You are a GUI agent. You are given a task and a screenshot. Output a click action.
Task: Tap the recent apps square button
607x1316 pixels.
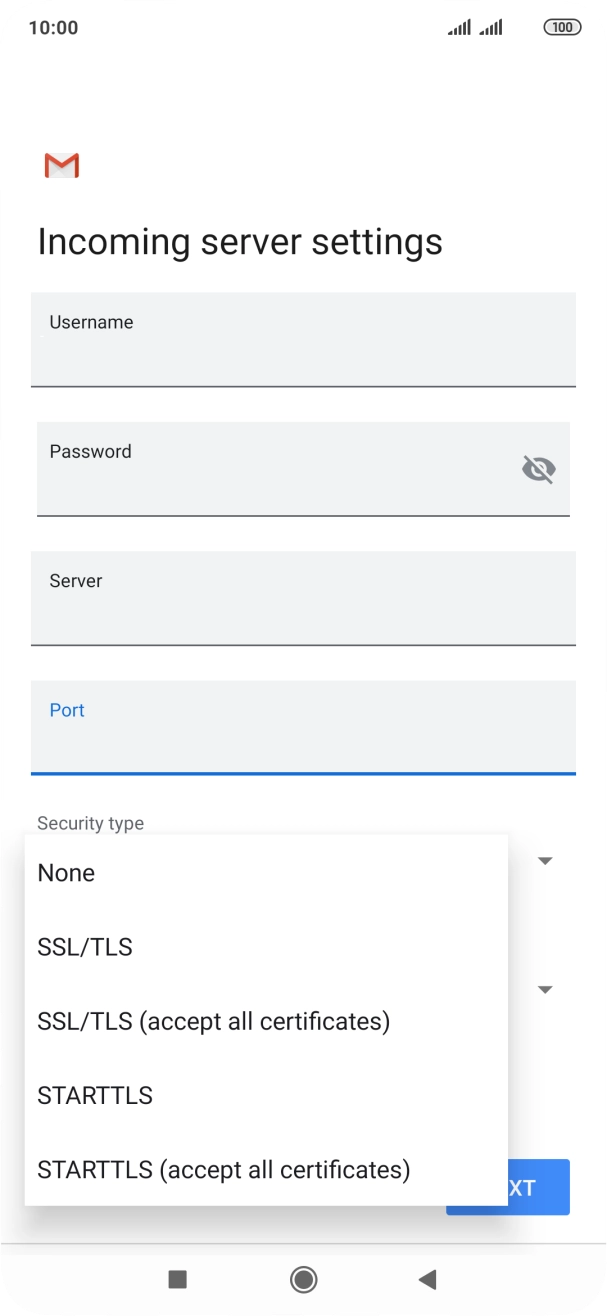click(178, 1278)
